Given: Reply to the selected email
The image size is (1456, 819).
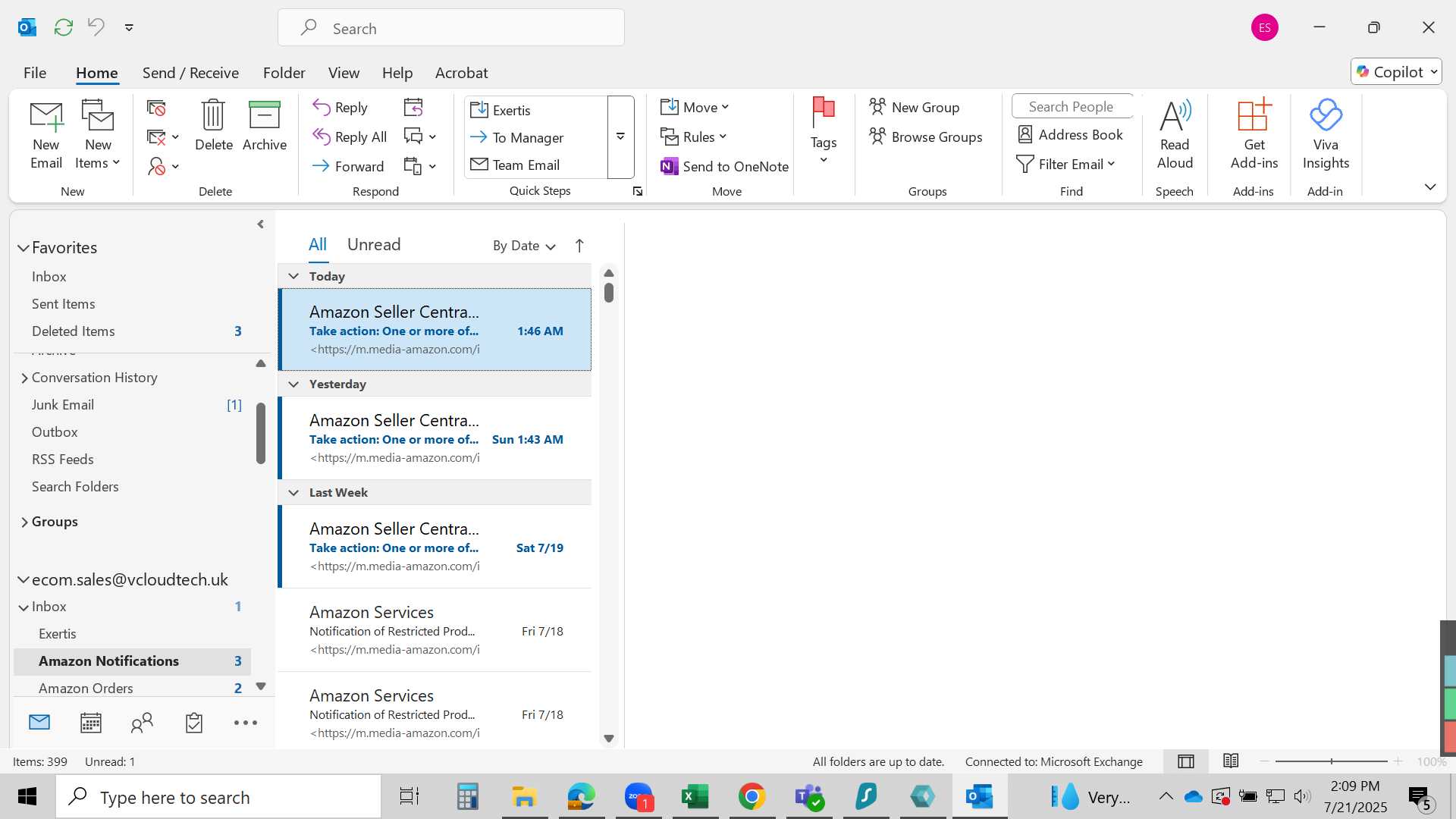Looking at the screenshot, I should [340, 108].
